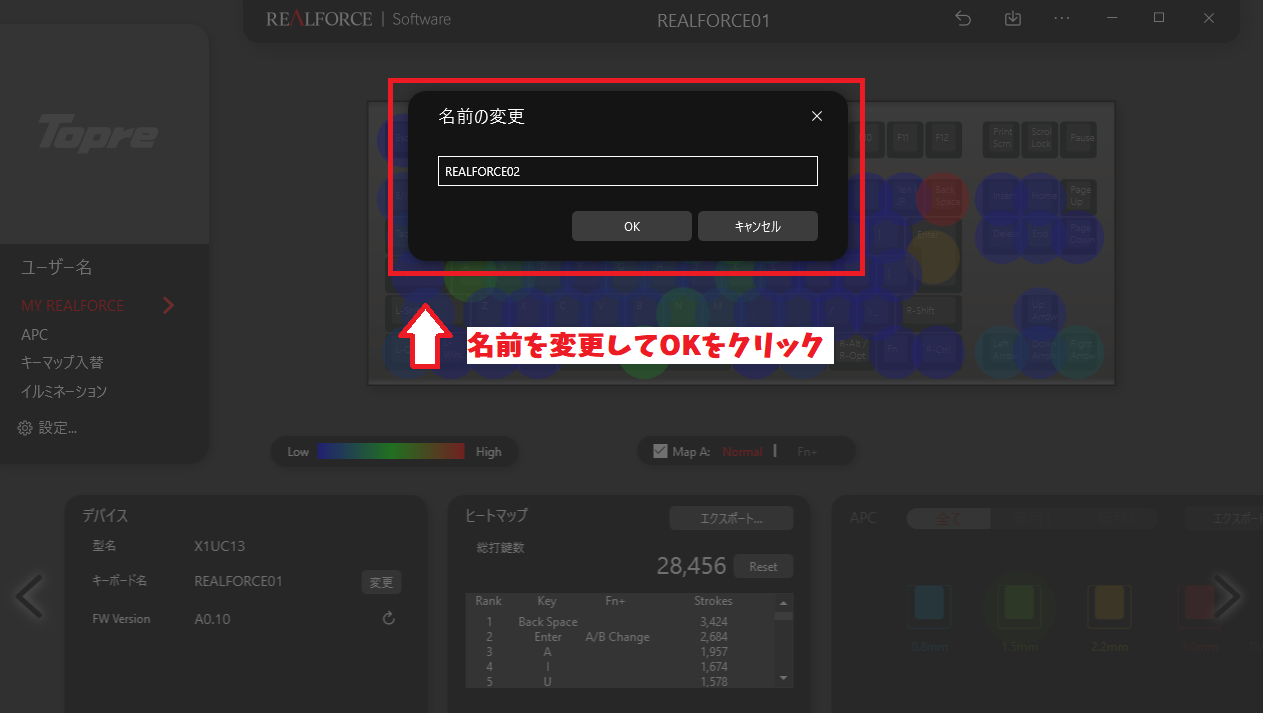Open キーマップ入替 in the sidebar
Viewport: 1263px width, 713px height.
62,363
